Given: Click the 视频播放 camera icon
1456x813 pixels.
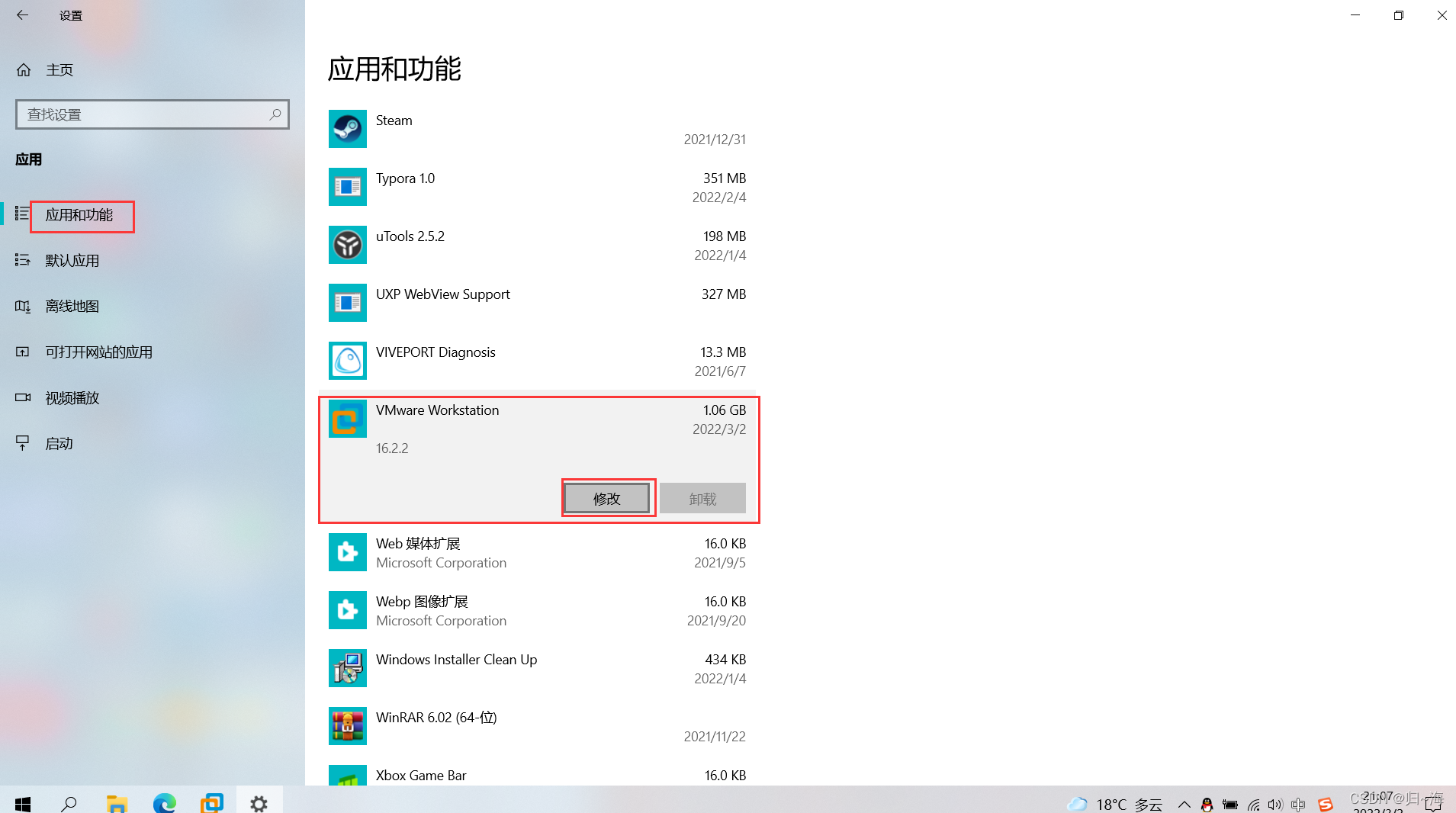Looking at the screenshot, I should pos(23,398).
